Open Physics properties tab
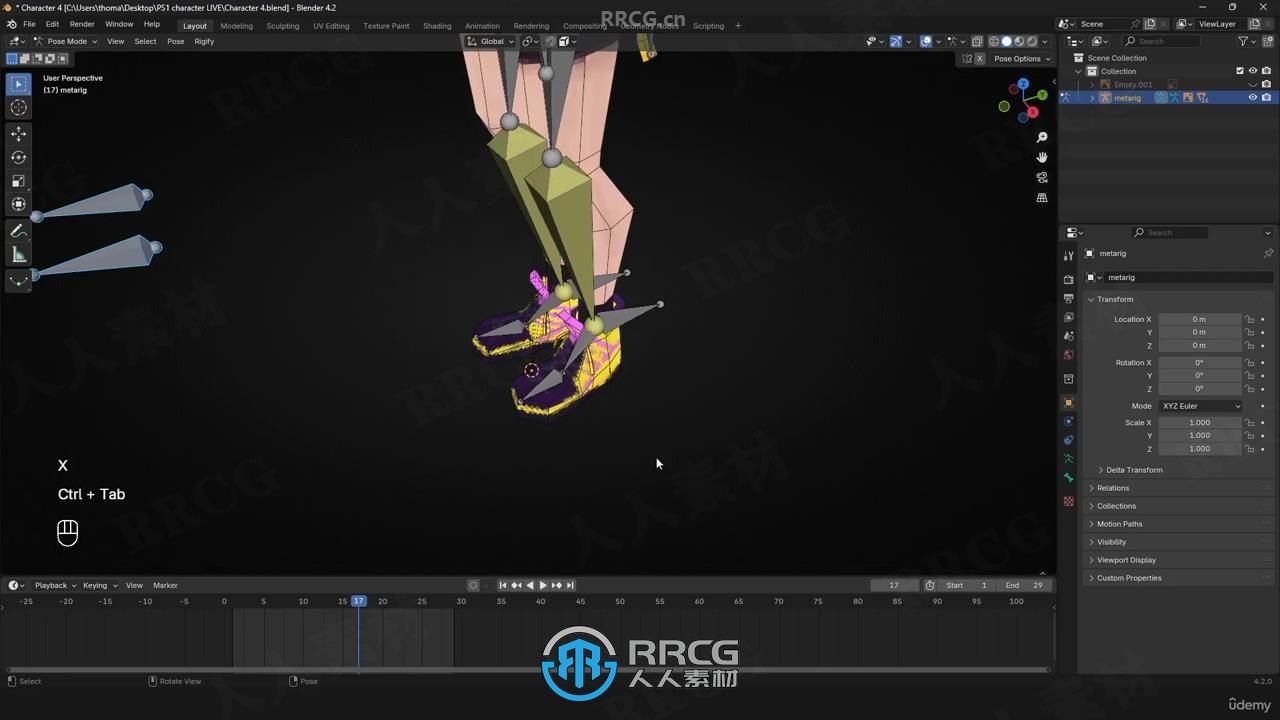This screenshot has height=720, width=1280. point(1068,421)
